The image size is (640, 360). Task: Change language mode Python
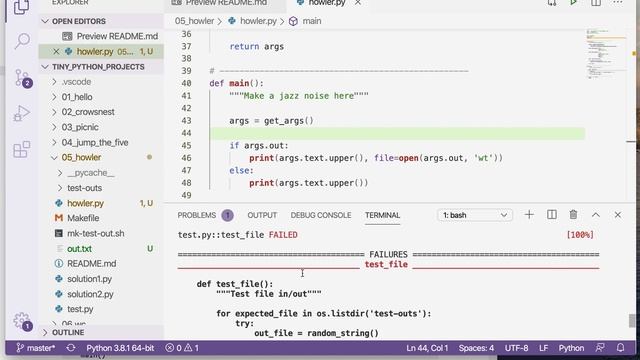pos(571,348)
